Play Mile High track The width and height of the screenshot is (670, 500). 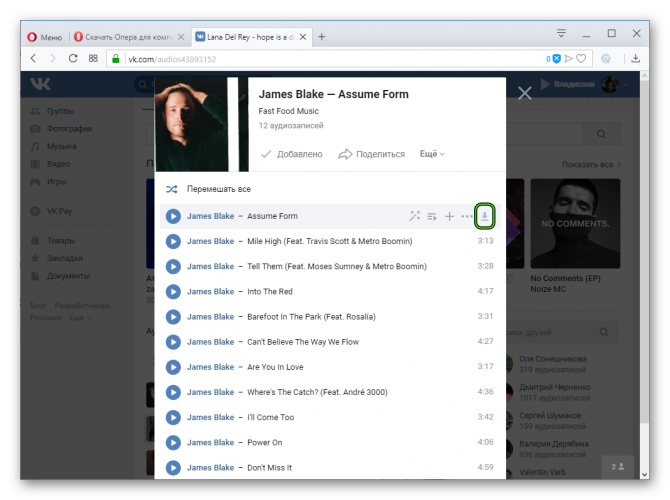[173, 241]
